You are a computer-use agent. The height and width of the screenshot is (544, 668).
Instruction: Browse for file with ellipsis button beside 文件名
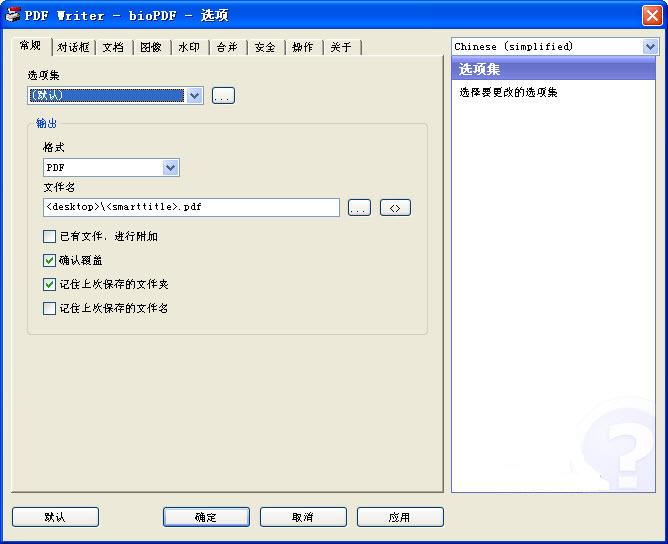click(x=359, y=207)
